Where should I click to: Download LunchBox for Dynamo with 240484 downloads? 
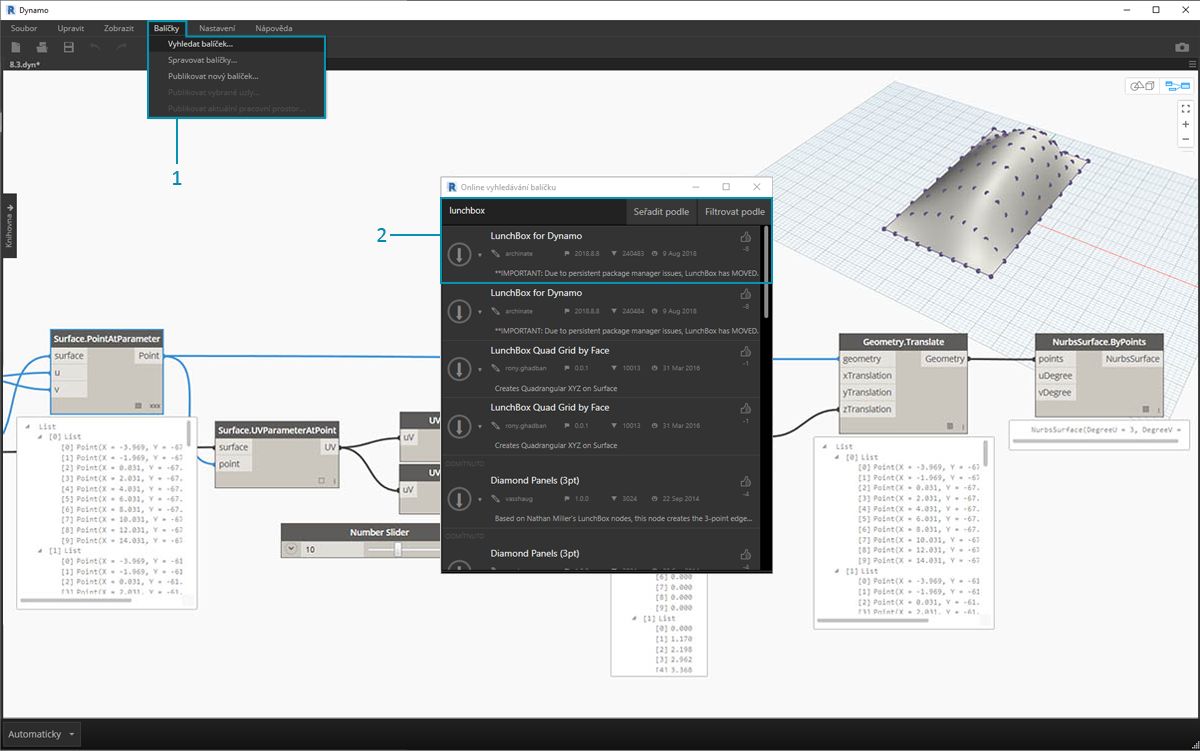pos(458,312)
